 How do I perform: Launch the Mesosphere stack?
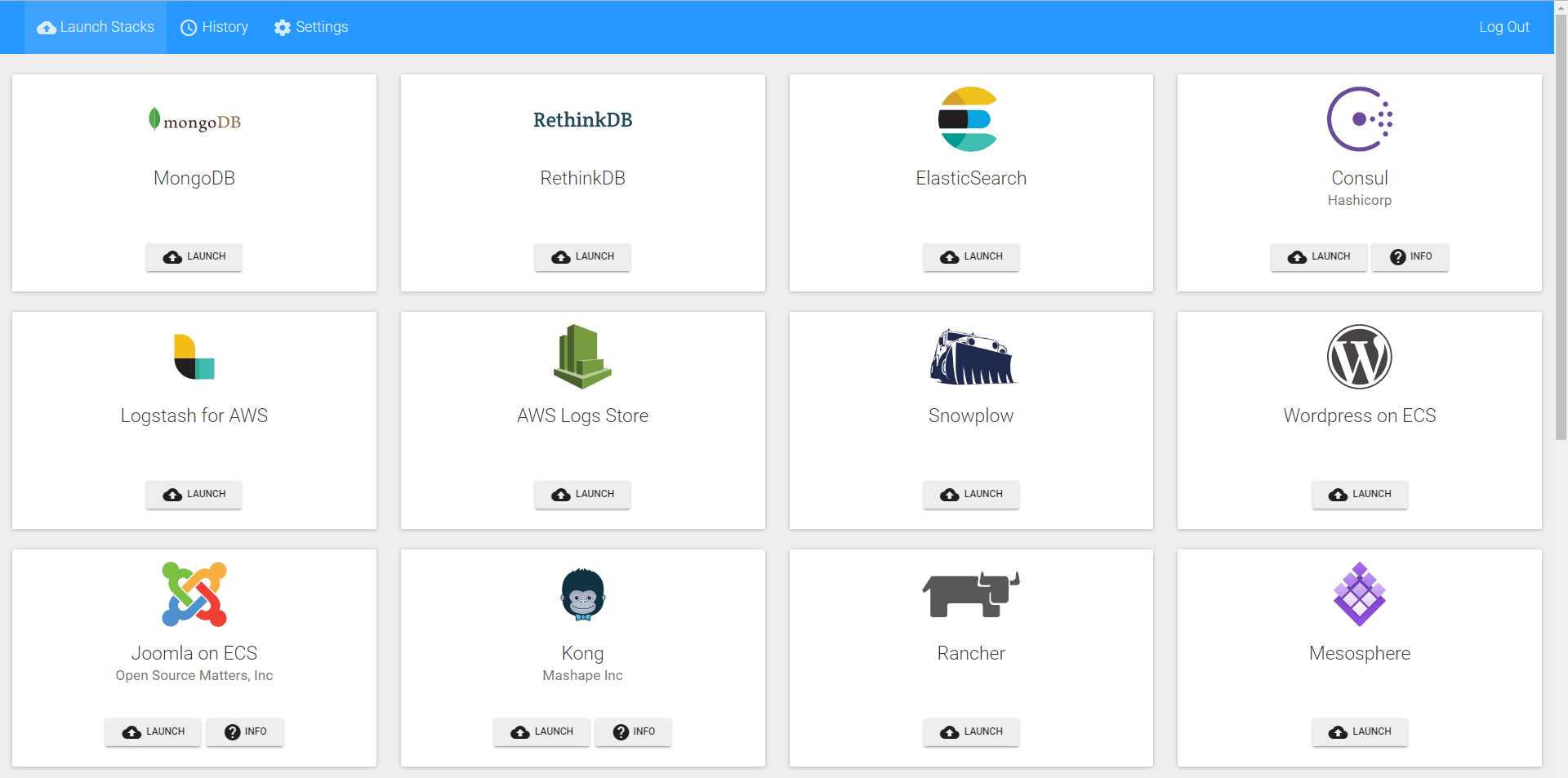1360,731
